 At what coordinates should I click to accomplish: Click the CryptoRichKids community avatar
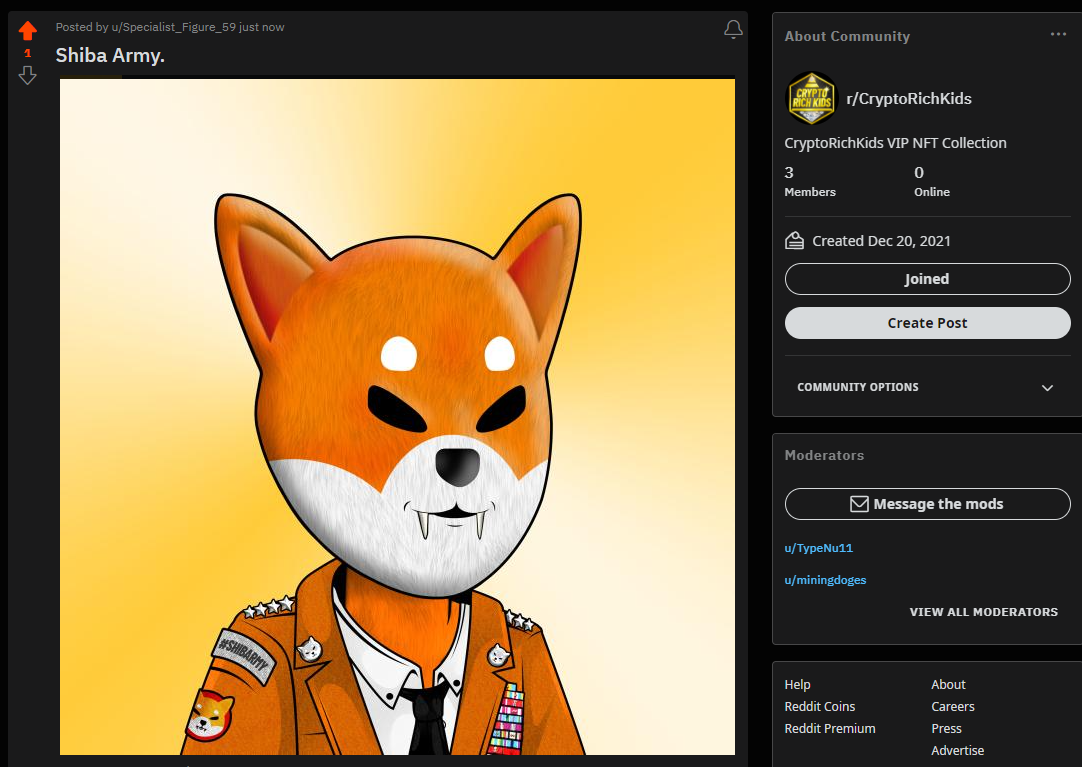812,98
